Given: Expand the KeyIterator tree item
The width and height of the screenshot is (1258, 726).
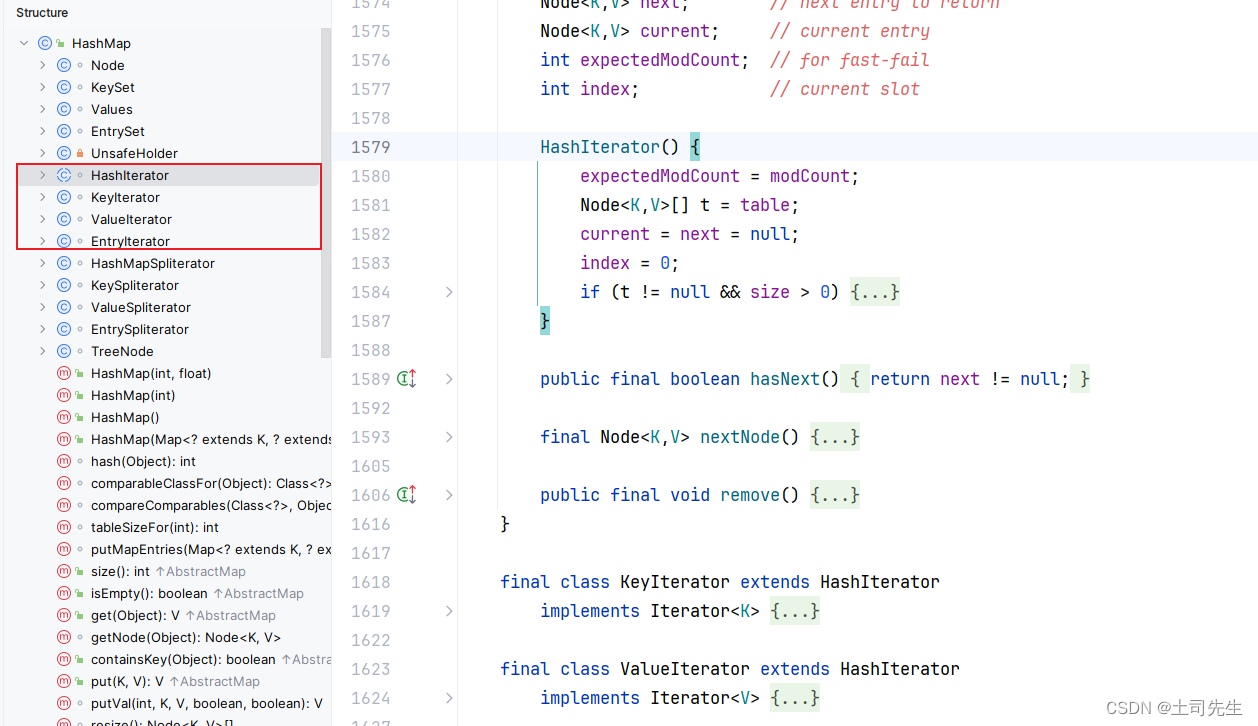Looking at the screenshot, I should (42, 197).
